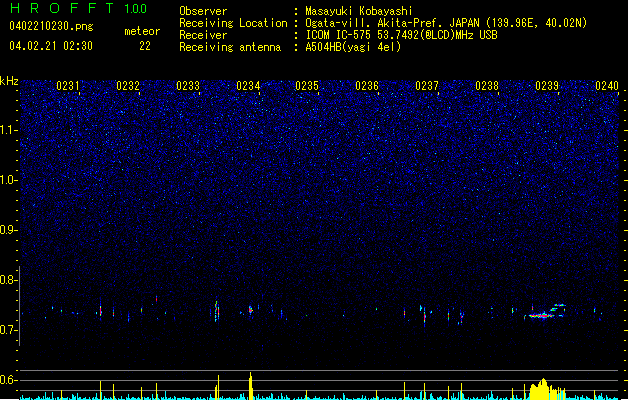Click the 0.6 kHz axis label
629x400 pixels.
pos(9,380)
